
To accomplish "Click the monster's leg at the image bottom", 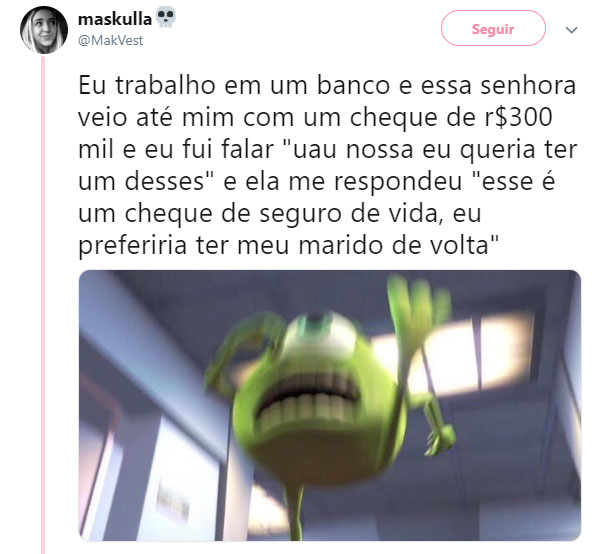I will 295,511.
